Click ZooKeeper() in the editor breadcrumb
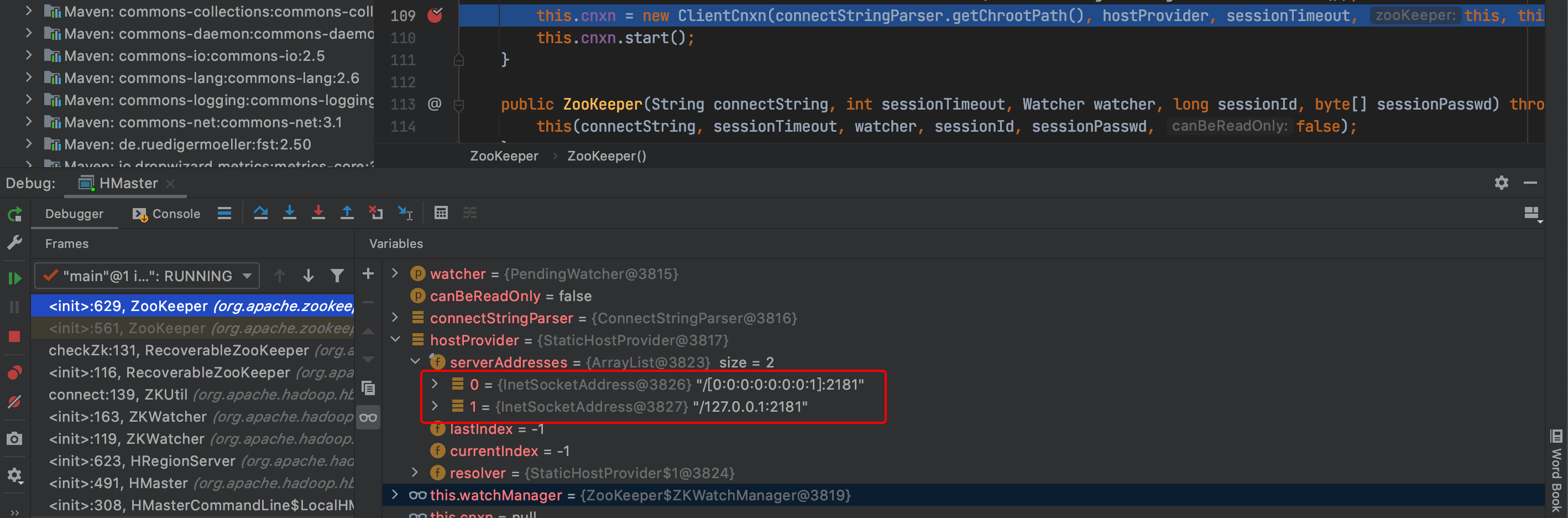 point(607,156)
